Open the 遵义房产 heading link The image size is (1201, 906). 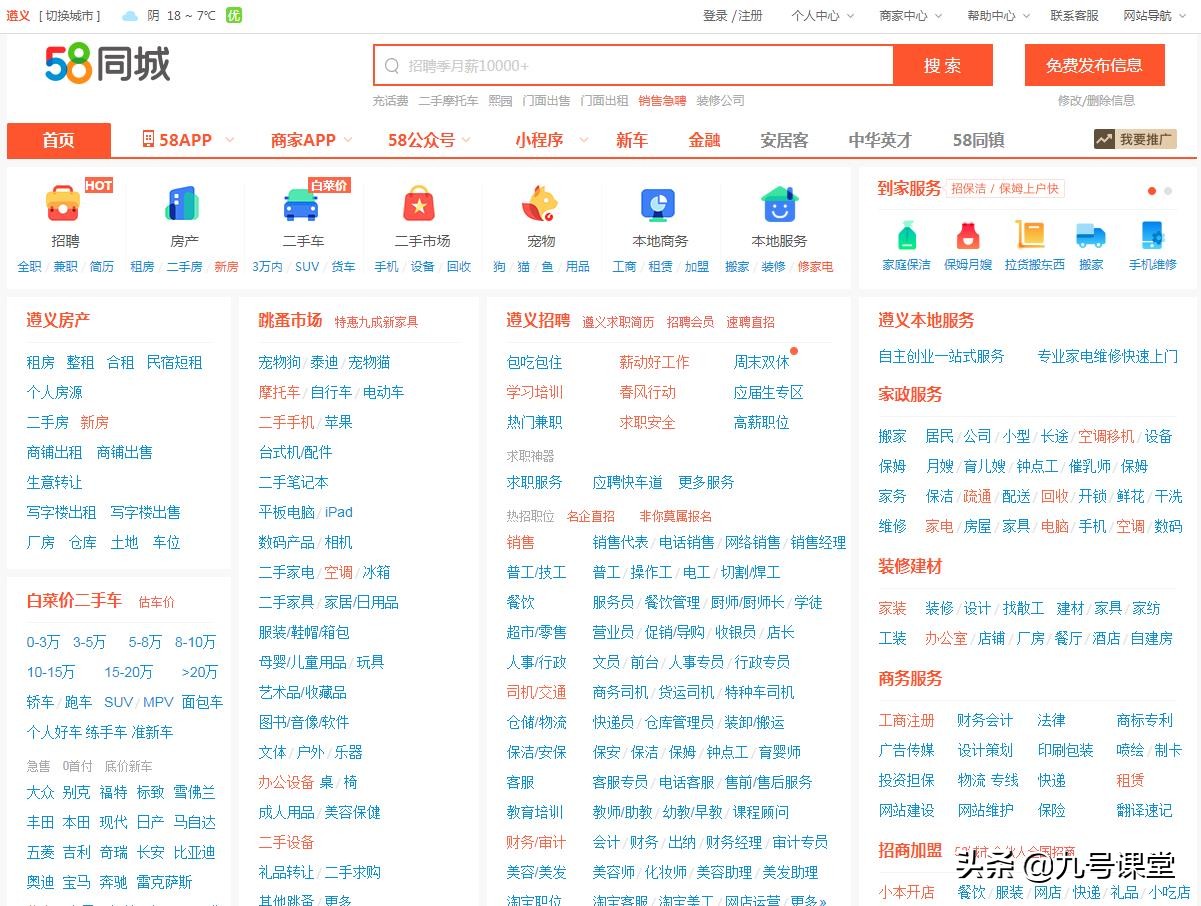(x=58, y=320)
